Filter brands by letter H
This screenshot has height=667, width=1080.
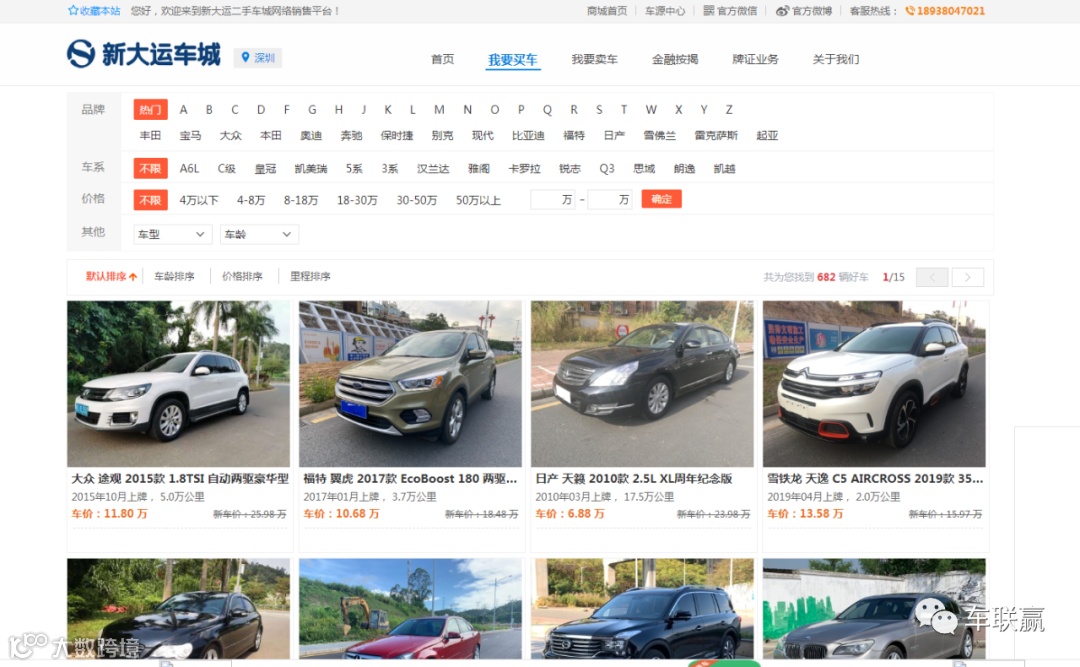338,110
